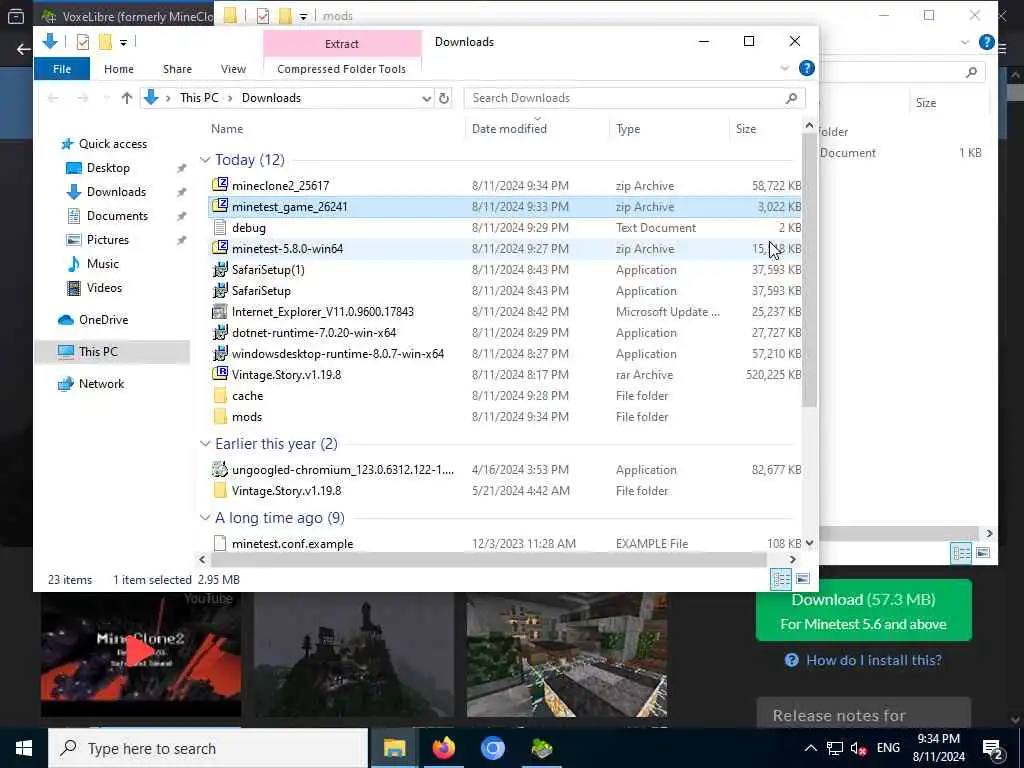Image resolution: width=1024 pixels, height=768 pixels.
Task: Open Pictures in the navigation pane
Action: (107, 240)
